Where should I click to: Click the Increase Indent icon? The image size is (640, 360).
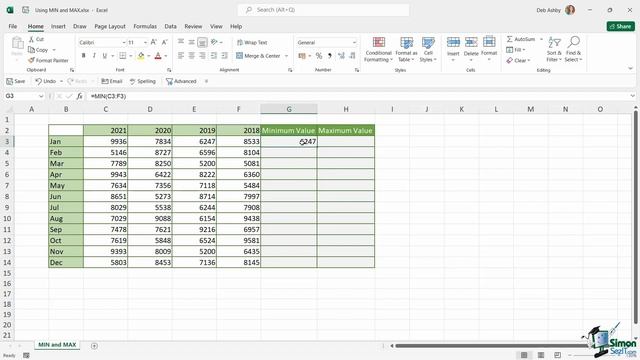(224, 56)
